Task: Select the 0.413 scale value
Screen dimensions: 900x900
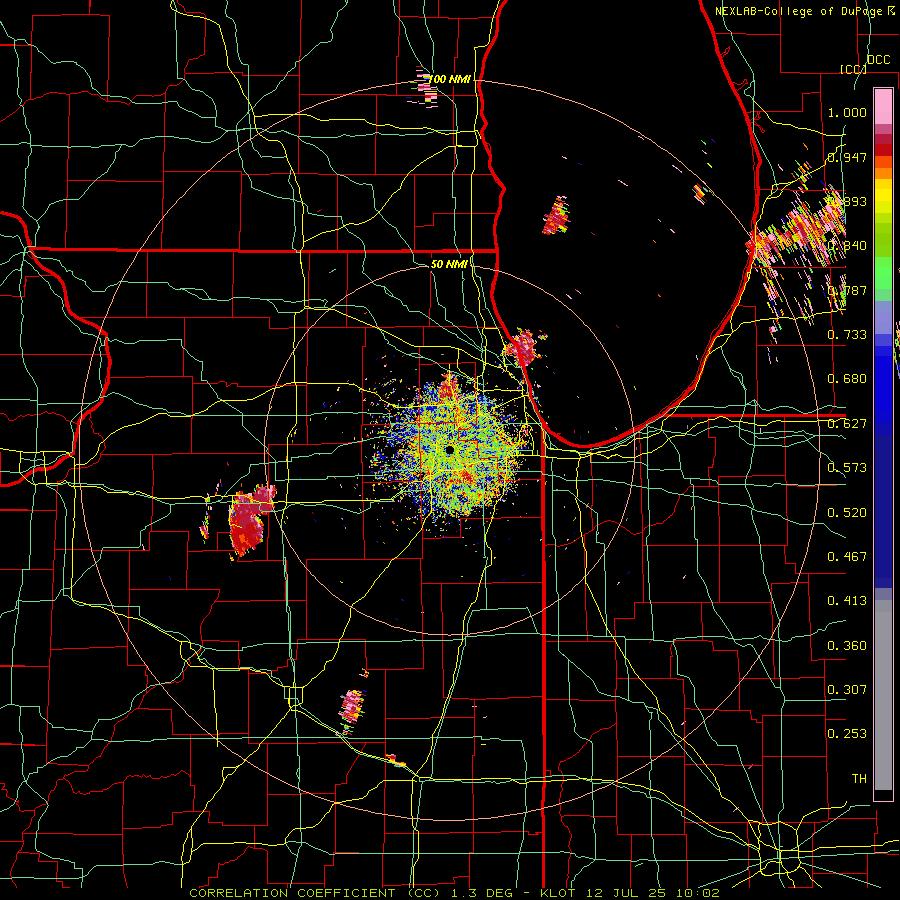Action: coord(847,601)
